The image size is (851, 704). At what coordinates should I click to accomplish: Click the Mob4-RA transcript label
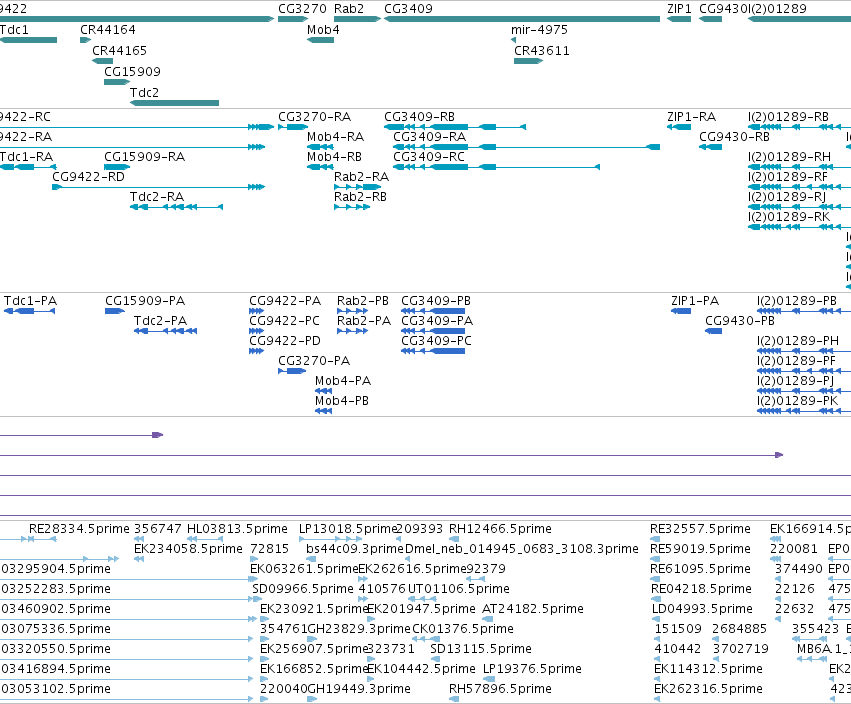(335, 137)
